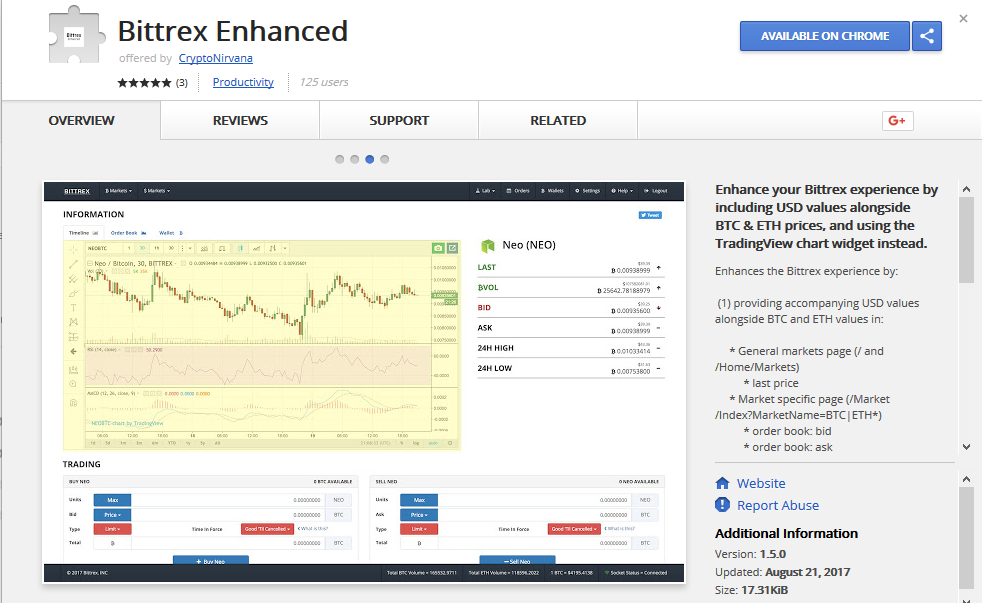Click the Website home icon
The height and width of the screenshot is (603, 982).
(x=722, y=483)
